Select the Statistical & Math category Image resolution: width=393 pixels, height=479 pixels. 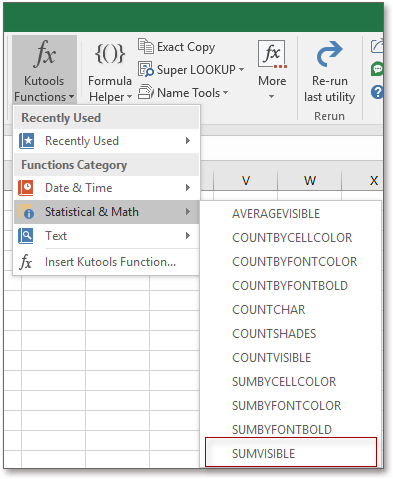click(107, 212)
